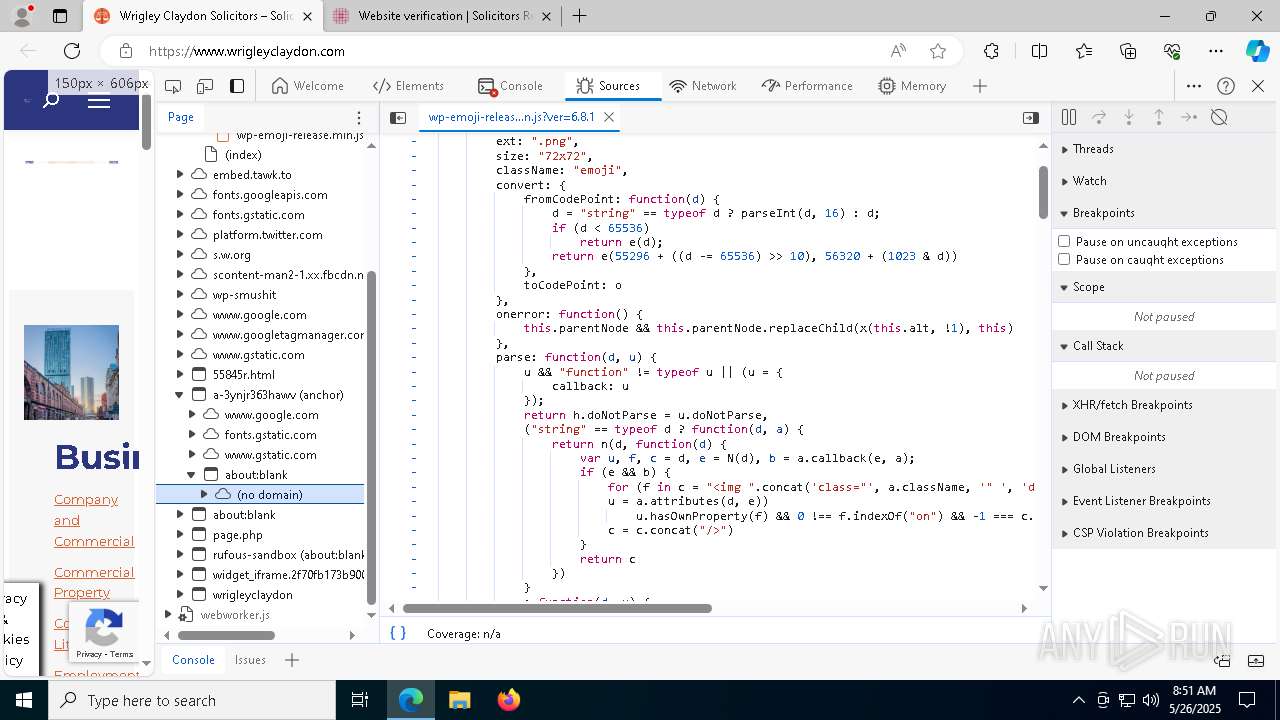This screenshot has height=720, width=1280.
Task: Switch to Issues drawer tab
Action: point(250,660)
